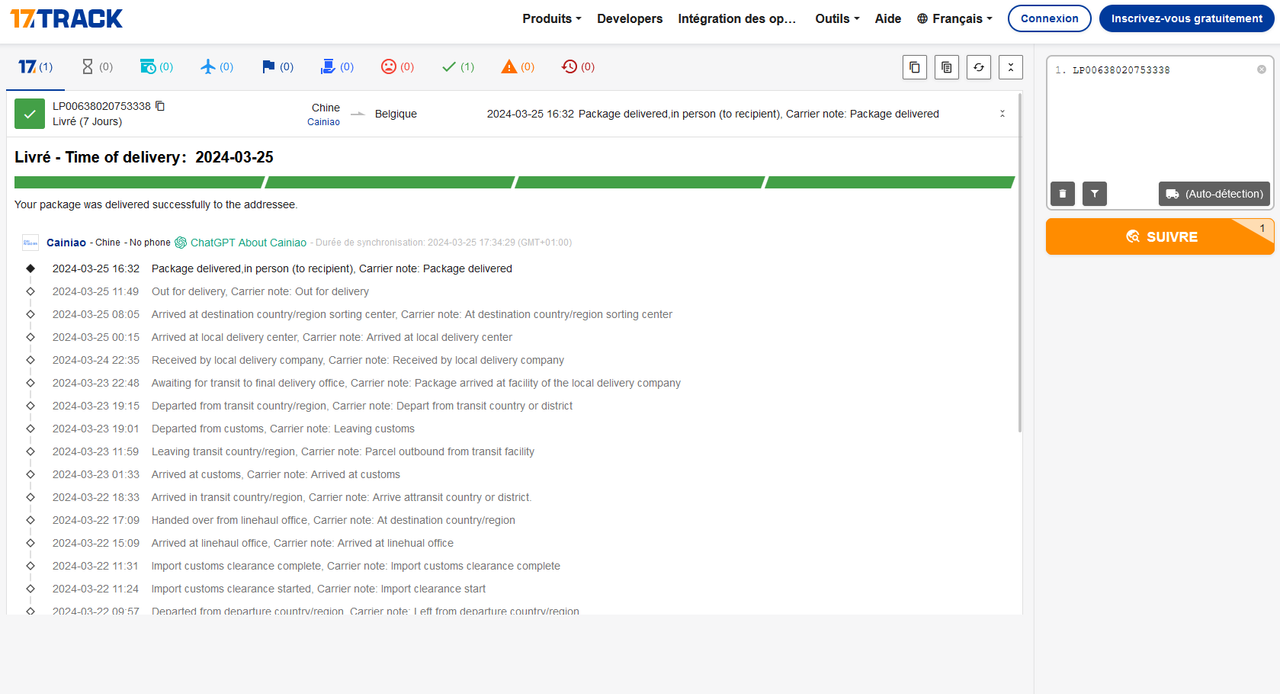Image resolution: width=1280 pixels, height=694 pixels.
Task: Copy tracking number LP00638020753338 icon
Action: point(160,106)
